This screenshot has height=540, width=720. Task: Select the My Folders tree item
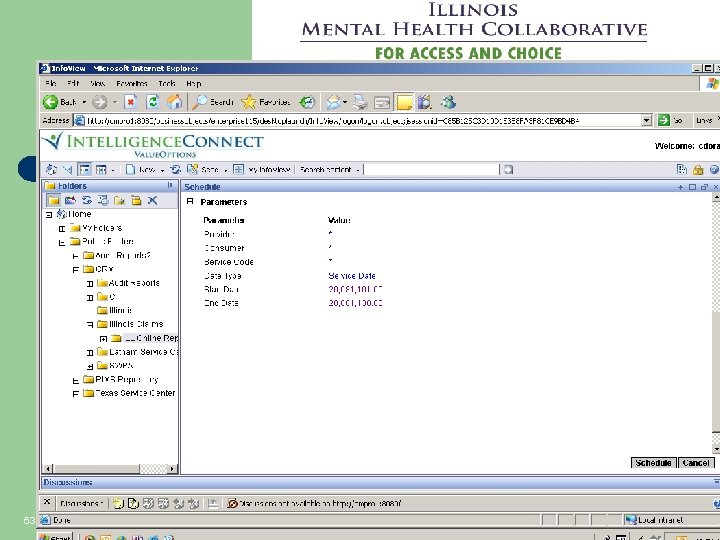(102, 228)
